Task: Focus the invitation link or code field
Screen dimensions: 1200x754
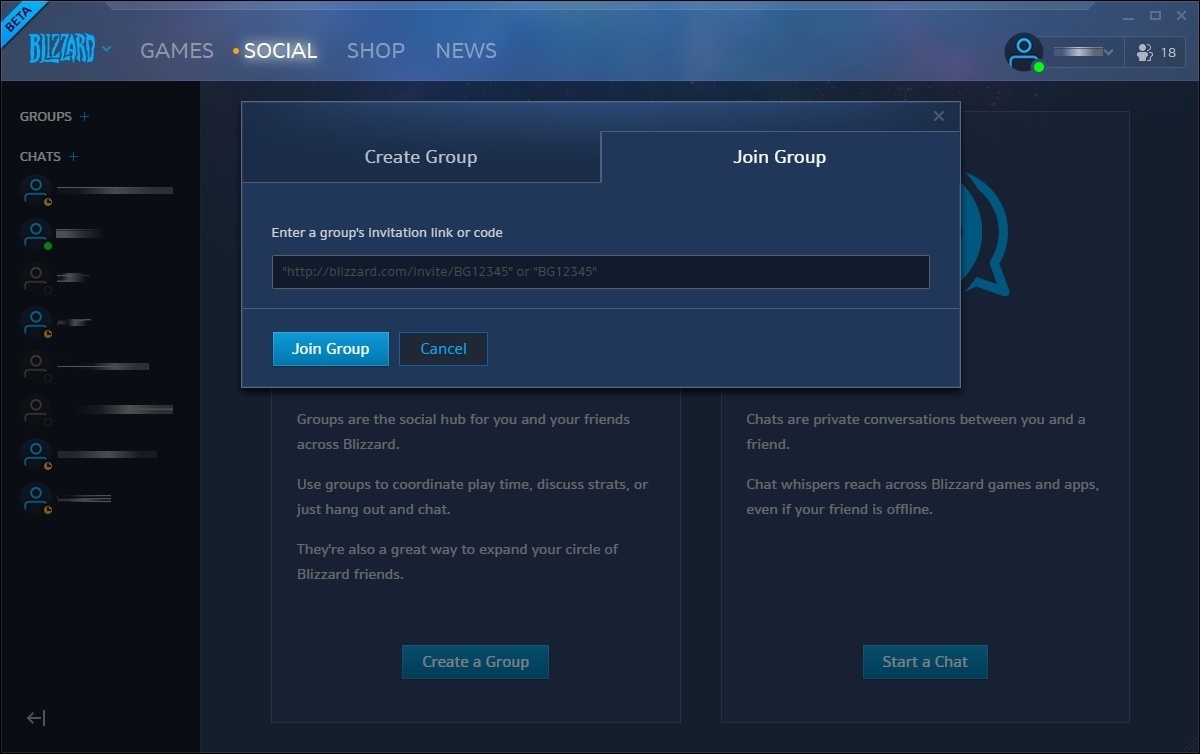Action: (x=600, y=272)
